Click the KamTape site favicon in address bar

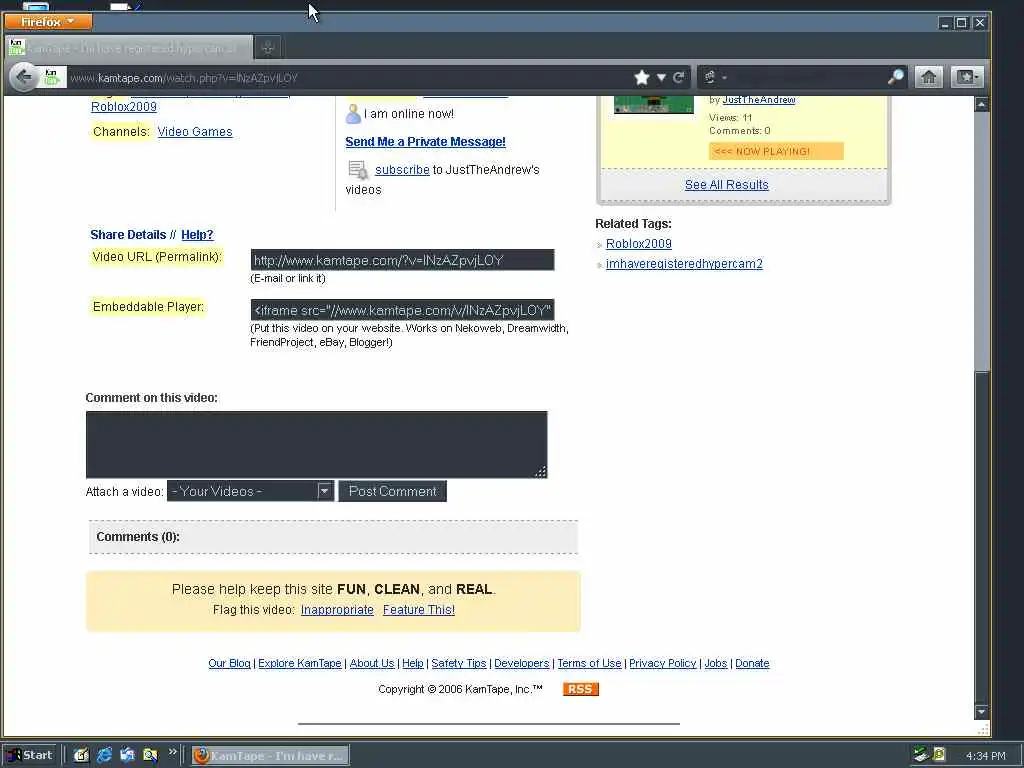tap(52, 78)
